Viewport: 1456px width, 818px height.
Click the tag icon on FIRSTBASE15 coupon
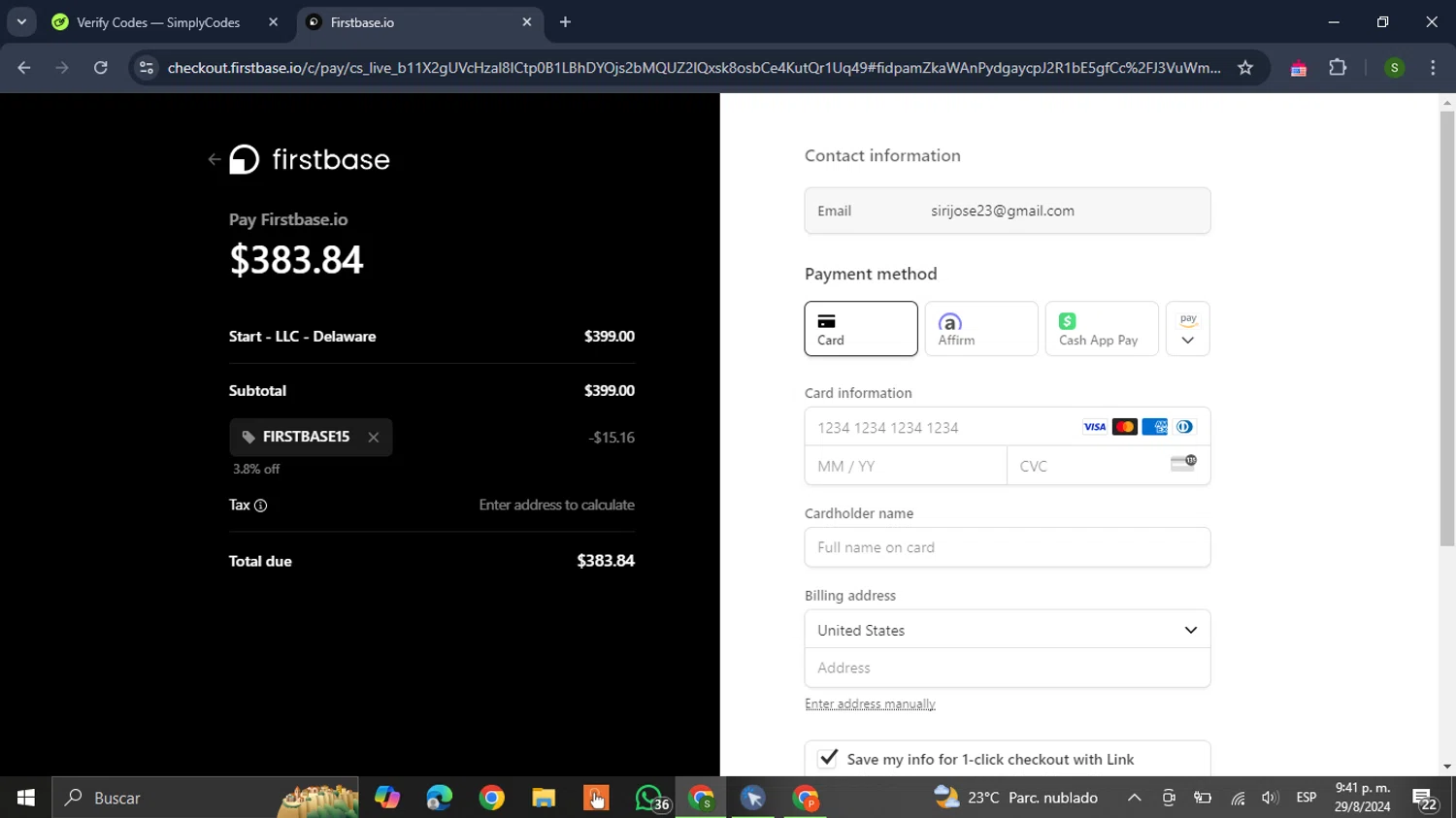248,438
